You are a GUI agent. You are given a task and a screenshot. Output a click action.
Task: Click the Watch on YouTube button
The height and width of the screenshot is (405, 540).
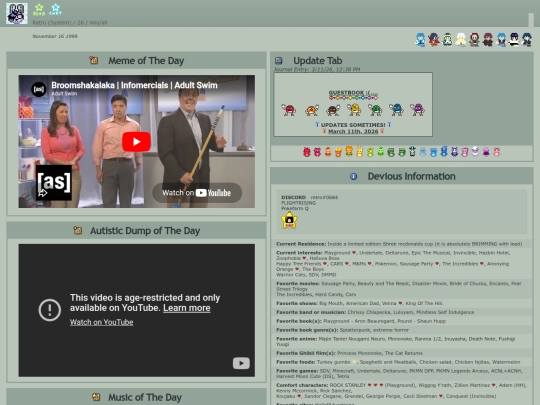[197, 193]
